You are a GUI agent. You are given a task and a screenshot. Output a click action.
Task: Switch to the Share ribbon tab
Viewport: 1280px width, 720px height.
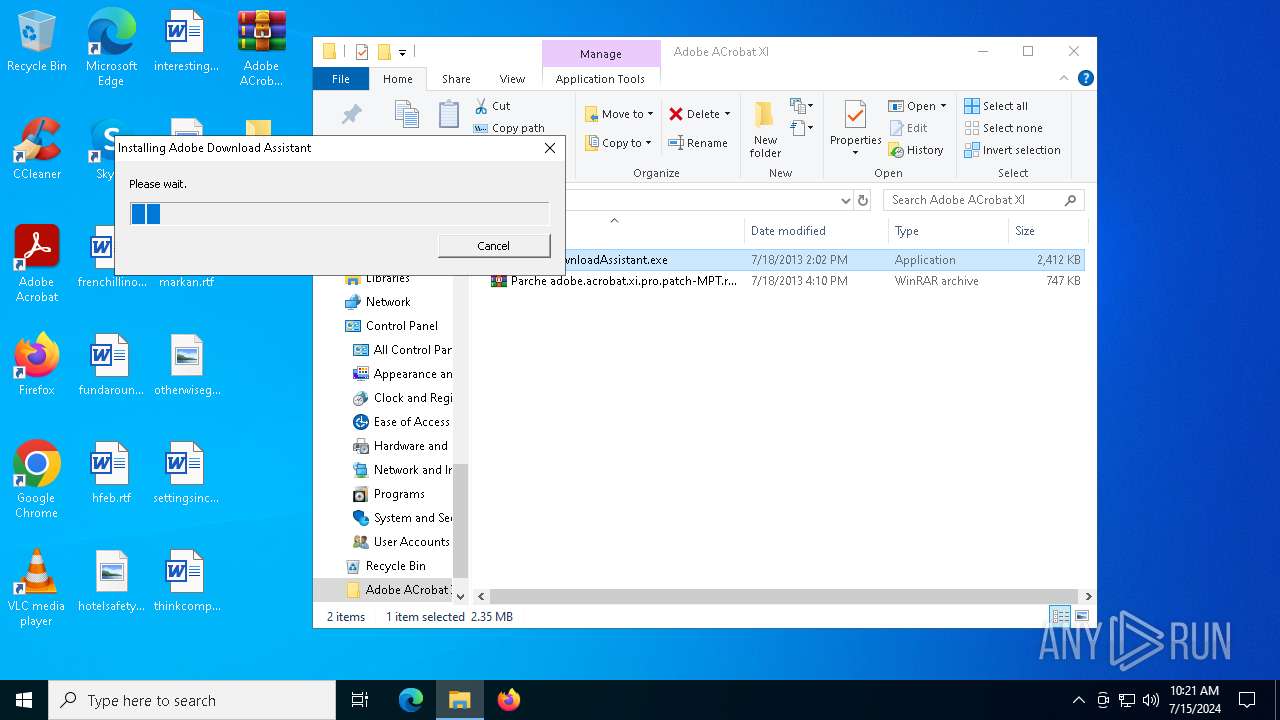[456, 79]
